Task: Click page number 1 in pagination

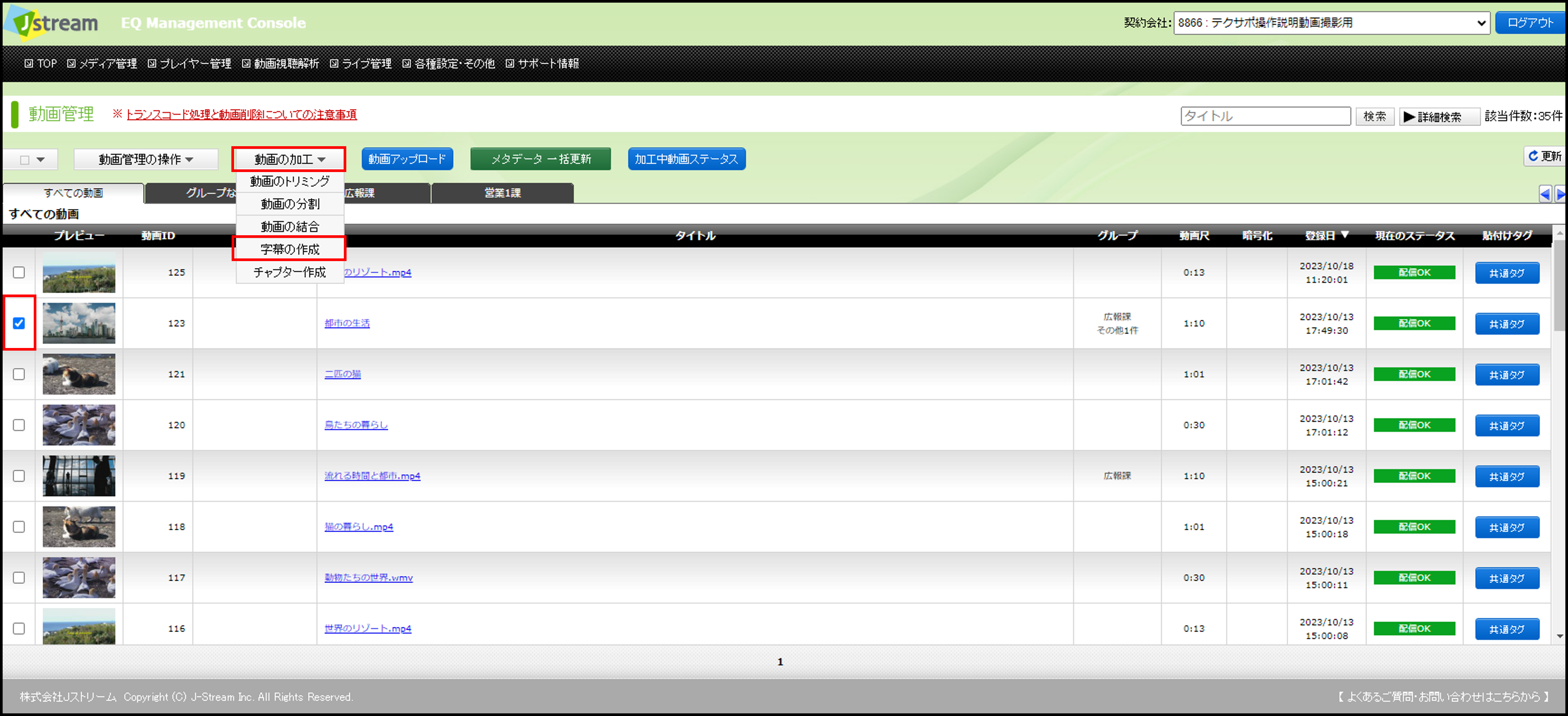Action: tap(780, 661)
